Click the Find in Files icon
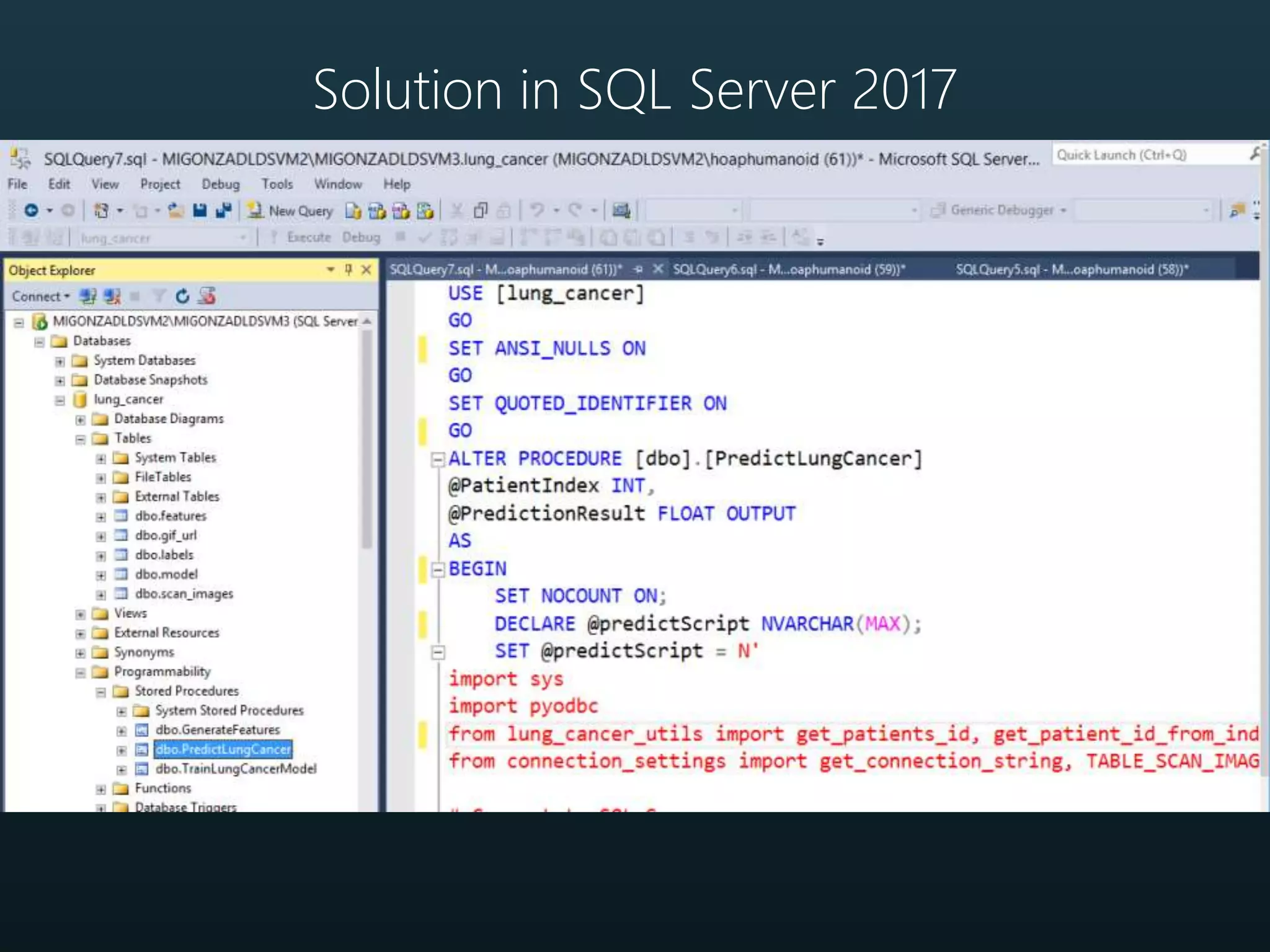This screenshot has width=1270, height=952. [x=1237, y=211]
